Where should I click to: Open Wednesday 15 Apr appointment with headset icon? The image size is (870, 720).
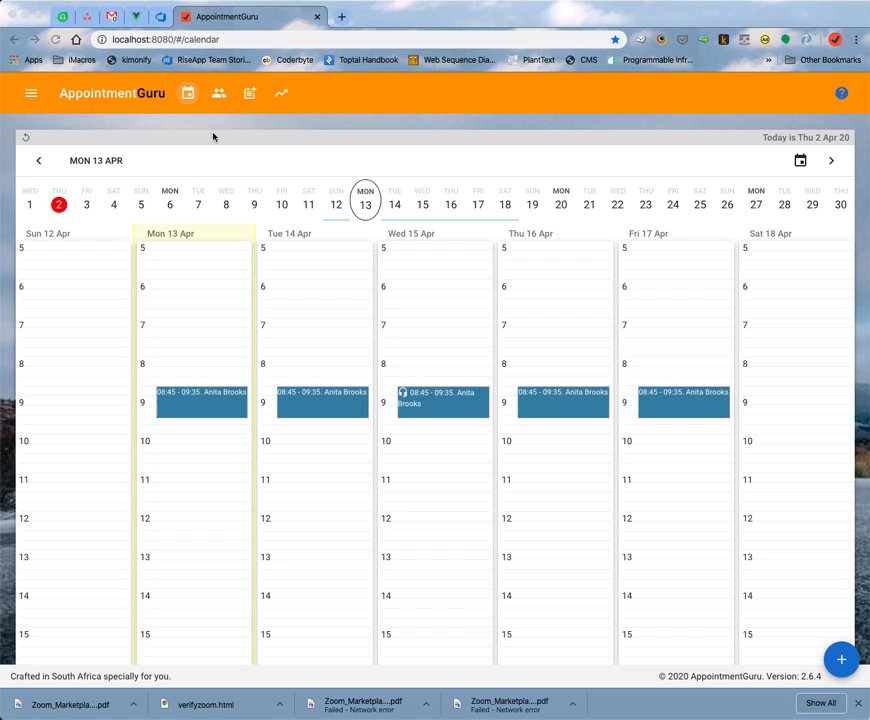click(443, 402)
